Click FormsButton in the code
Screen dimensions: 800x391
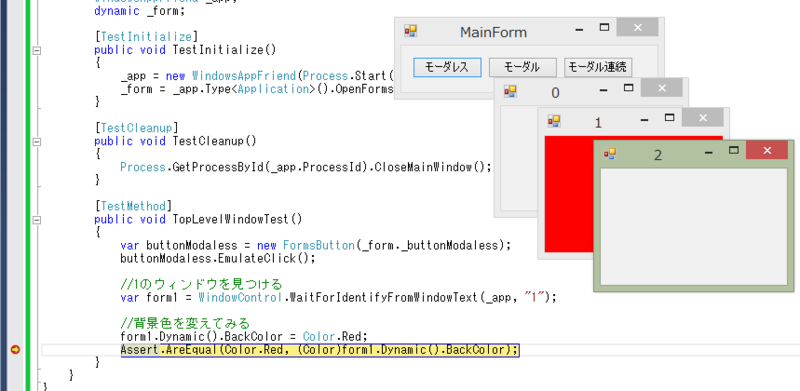(x=319, y=245)
